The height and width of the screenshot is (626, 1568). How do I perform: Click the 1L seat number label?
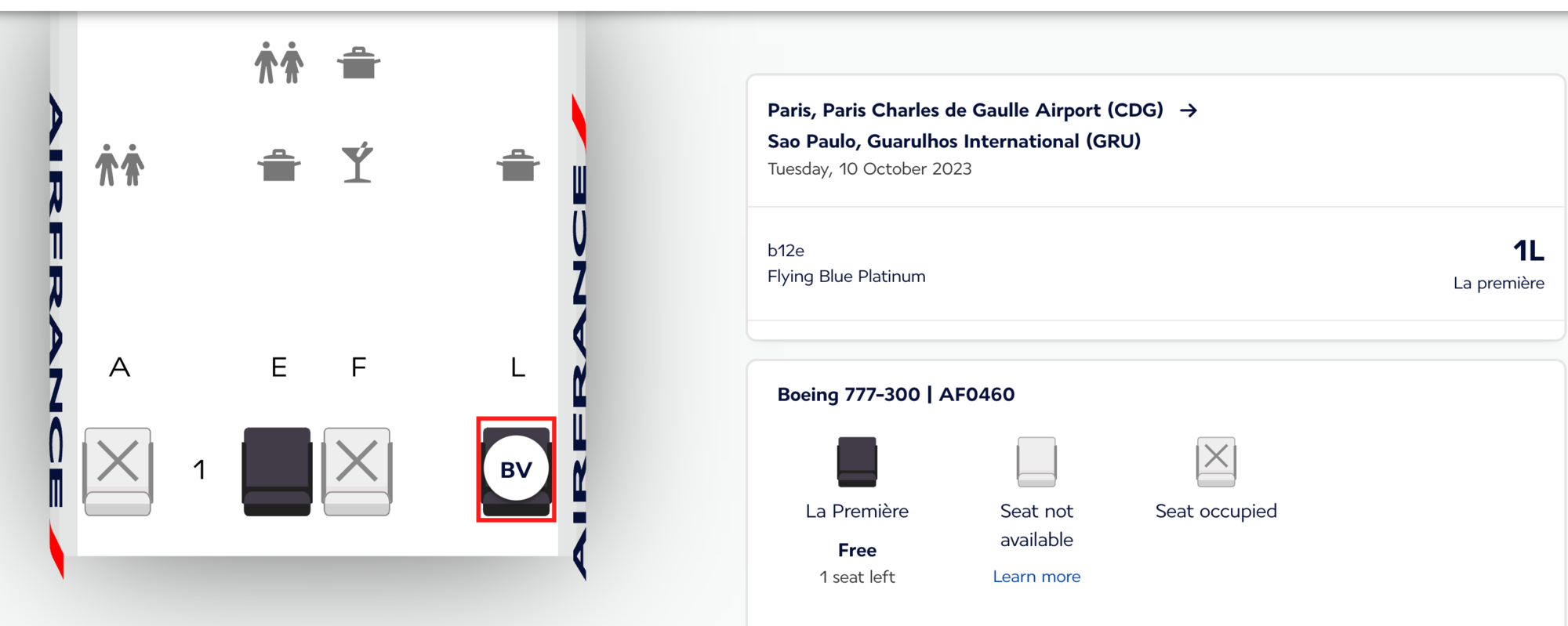[x=1528, y=251]
